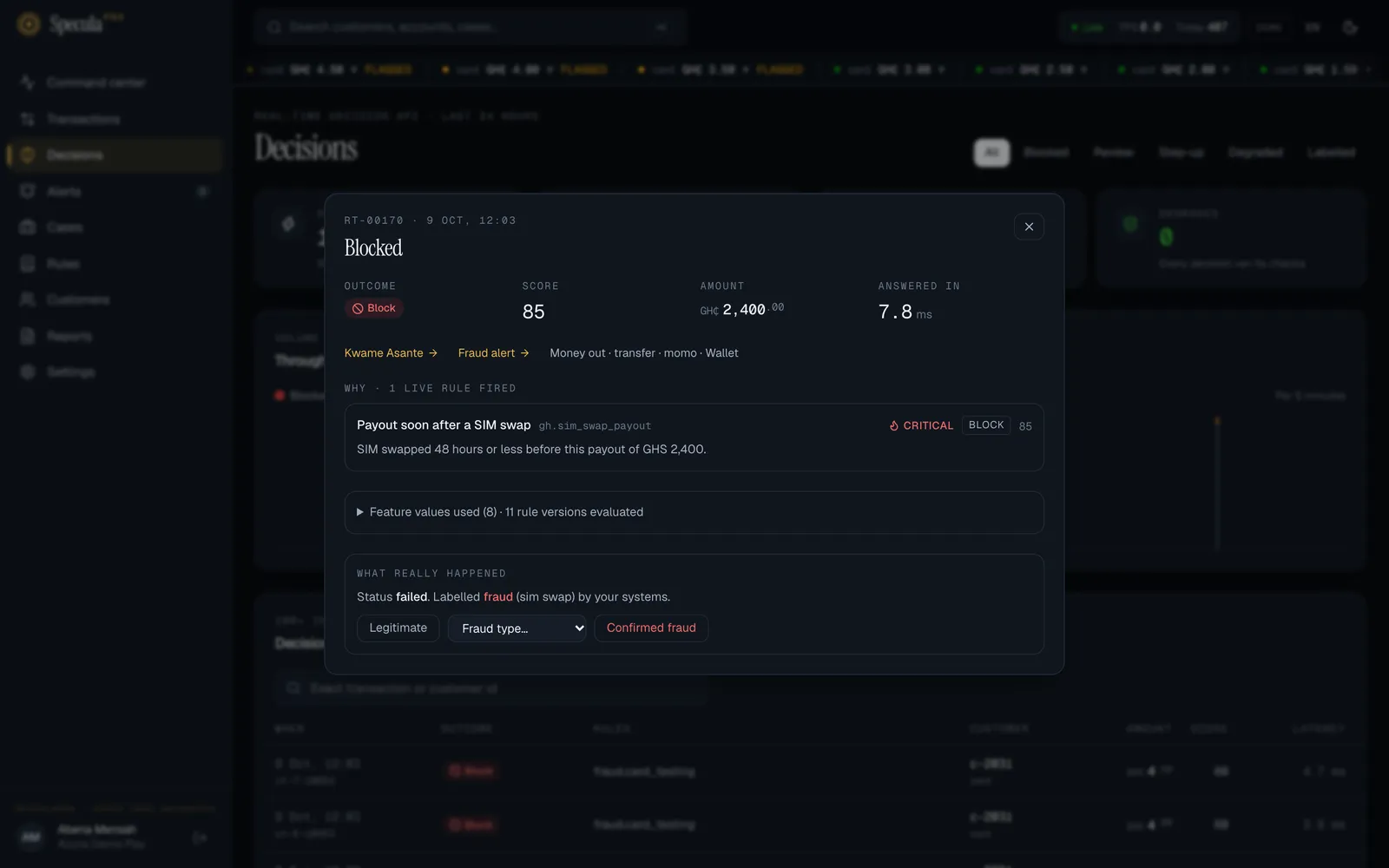Switch language with the EN toggle
The height and width of the screenshot is (868, 1389).
pyautogui.click(x=1312, y=27)
